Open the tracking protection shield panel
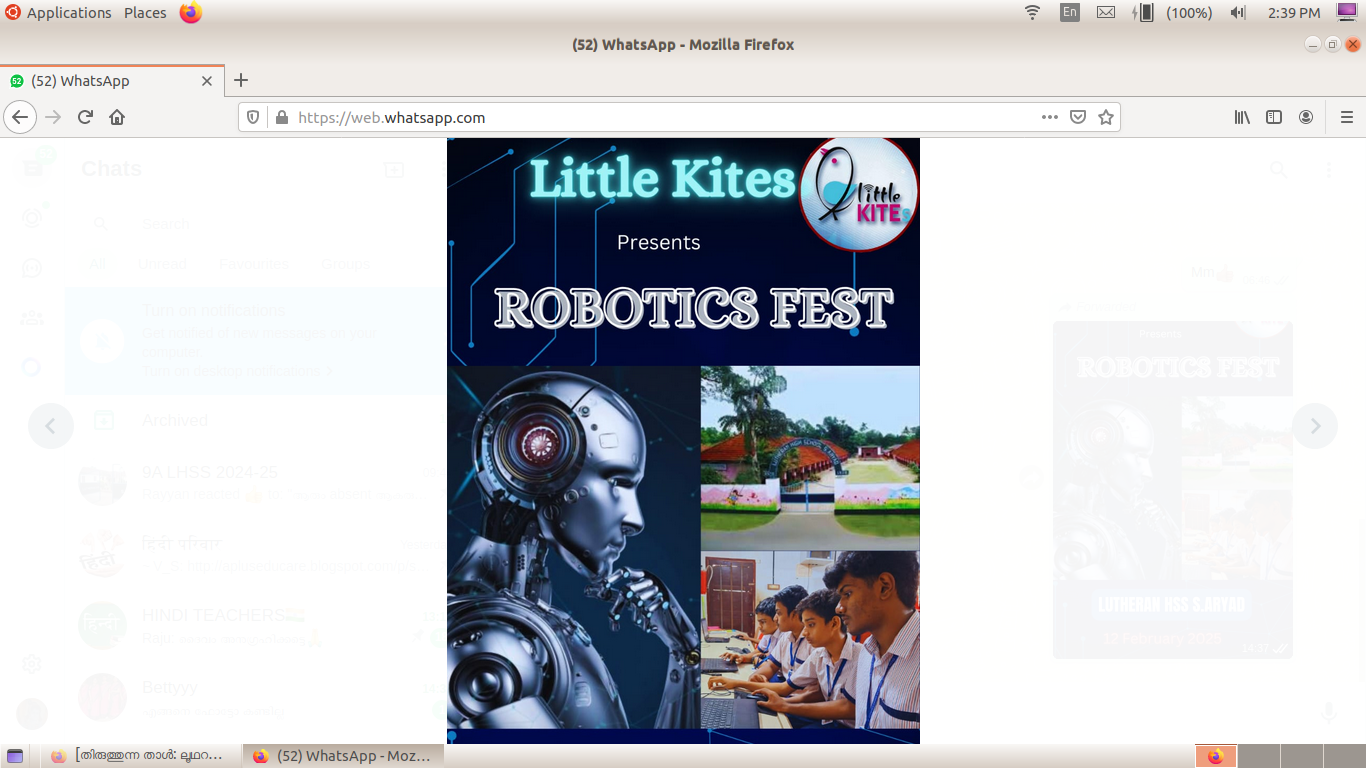Screen dimensions: 1366x768 coord(254,117)
